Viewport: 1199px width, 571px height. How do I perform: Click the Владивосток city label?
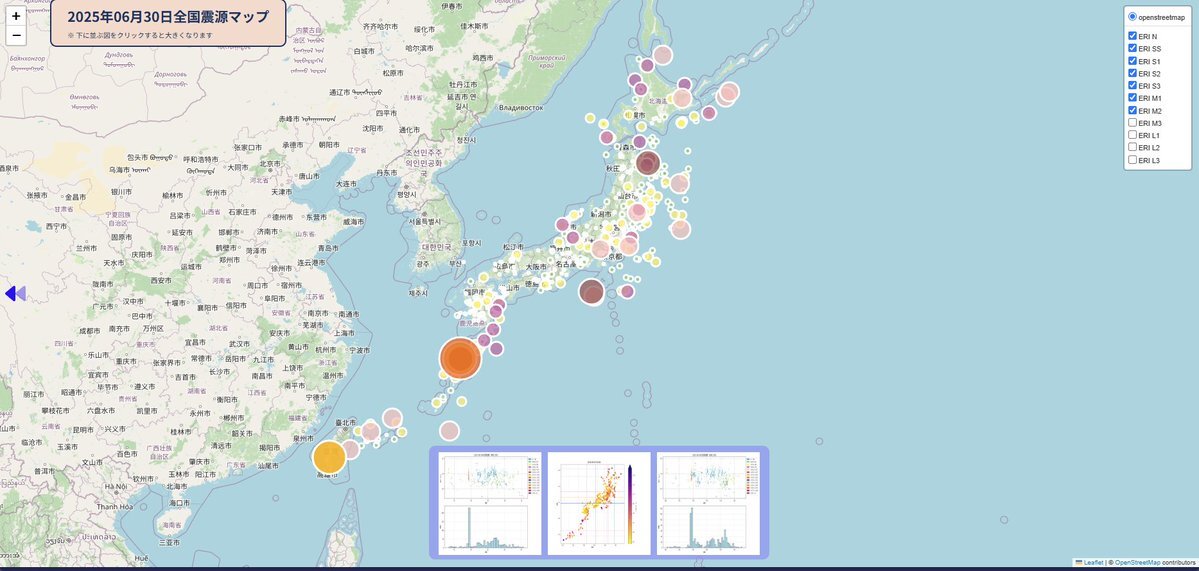tap(521, 108)
